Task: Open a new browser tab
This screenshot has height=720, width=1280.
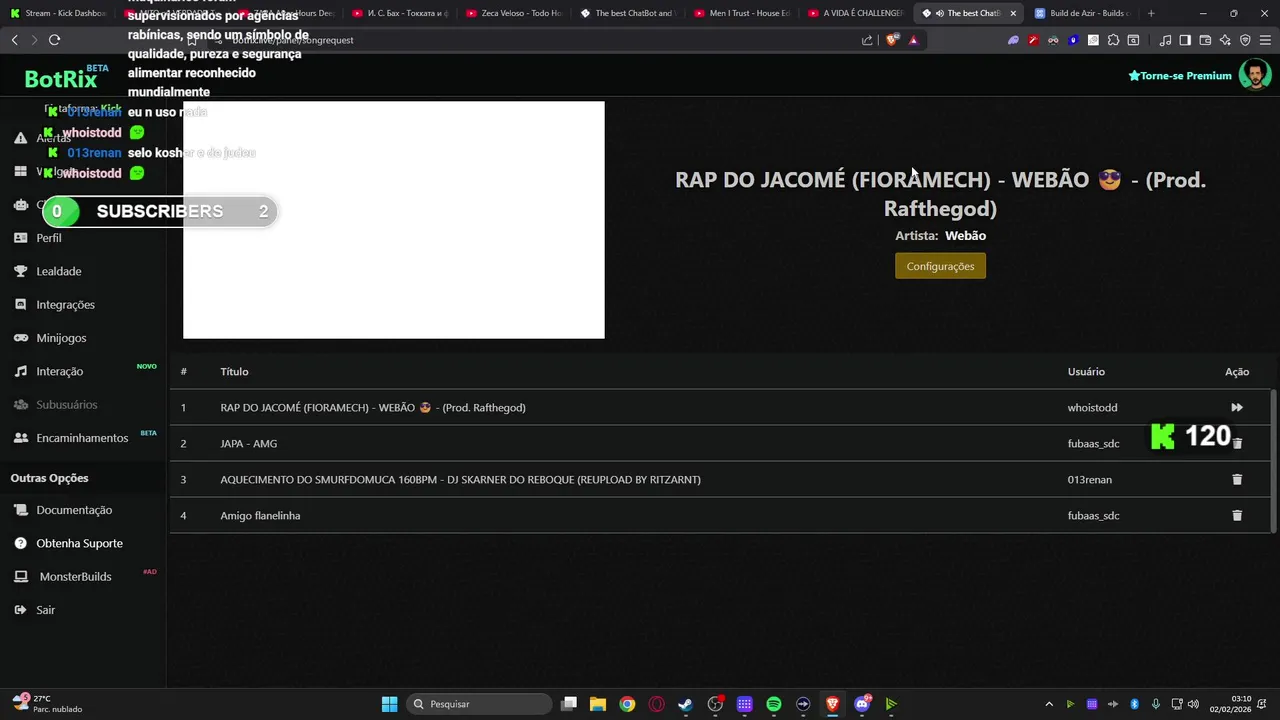Action: pyautogui.click(x=1151, y=13)
